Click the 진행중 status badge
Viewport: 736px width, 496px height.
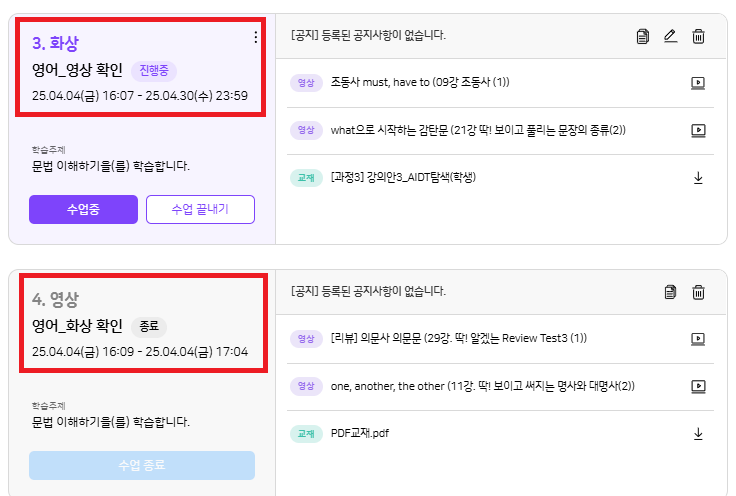tap(154, 70)
